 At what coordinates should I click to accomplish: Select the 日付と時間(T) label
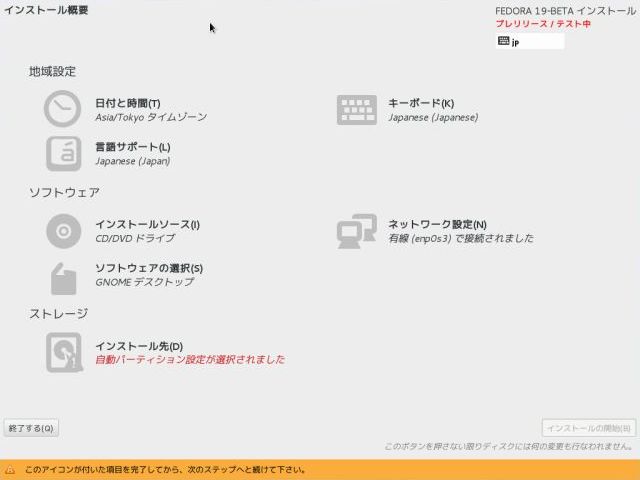128,103
